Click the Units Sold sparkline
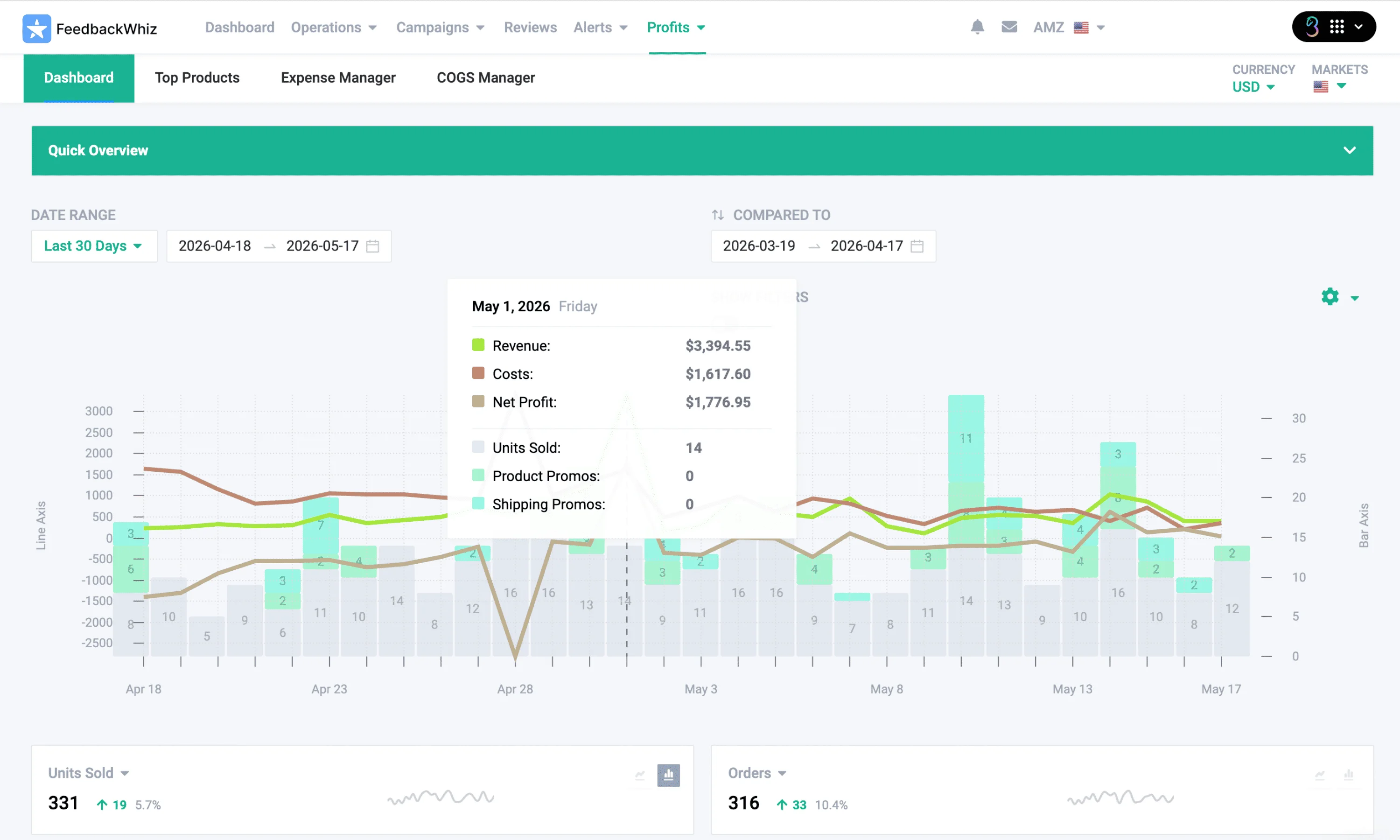Viewport: 1400px width, 840px height. tap(441, 797)
